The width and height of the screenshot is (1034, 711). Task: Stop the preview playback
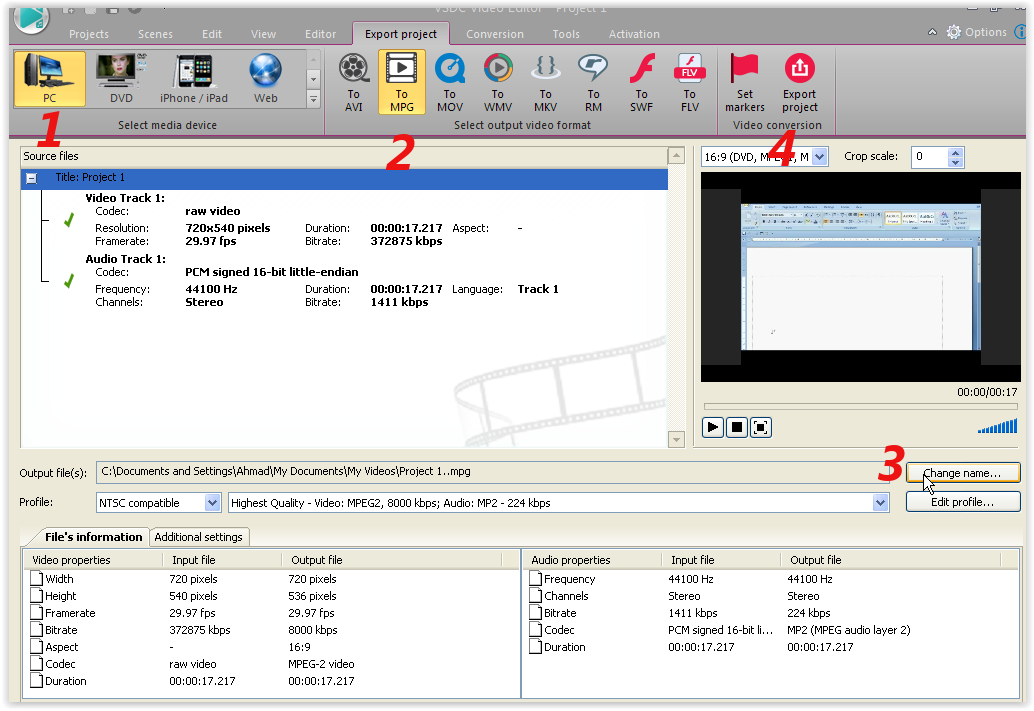pyautogui.click(x=737, y=427)
